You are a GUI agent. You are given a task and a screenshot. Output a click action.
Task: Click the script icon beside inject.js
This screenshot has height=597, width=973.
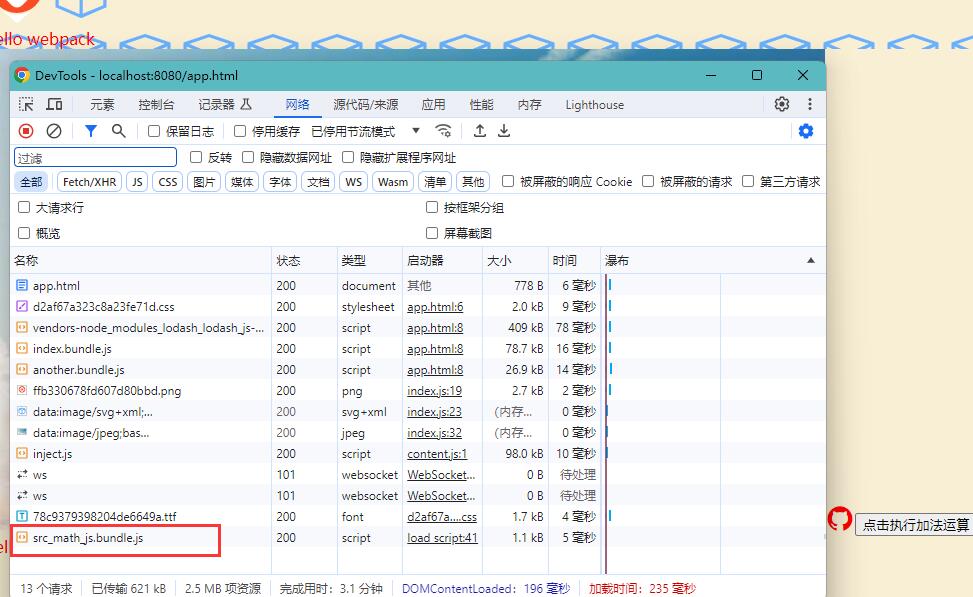click(x=22, y=454)
